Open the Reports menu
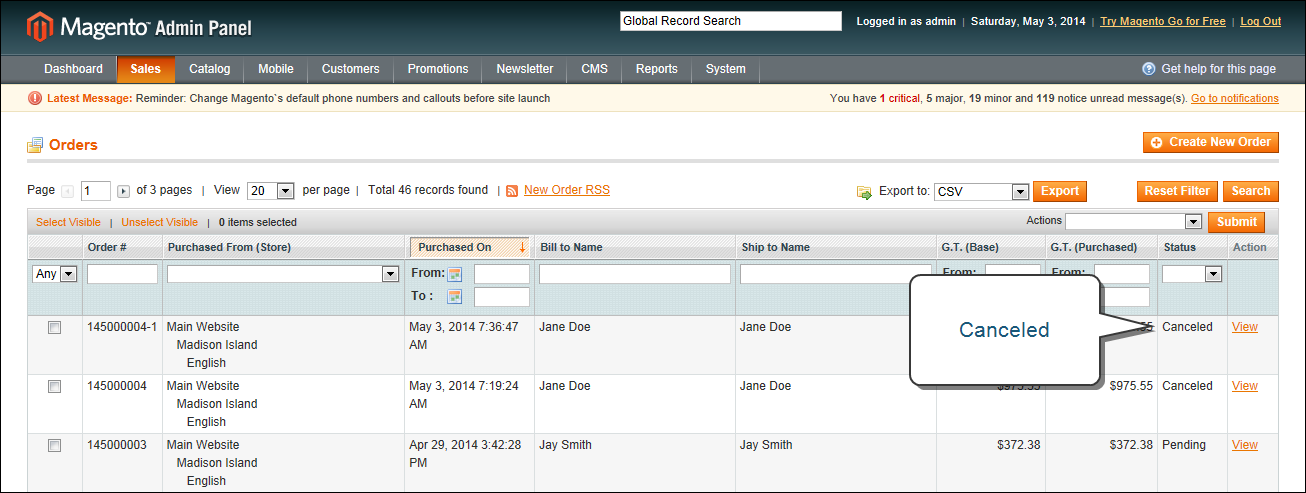This screenshot has height=493, width=1306. click(x=657, y=69)
